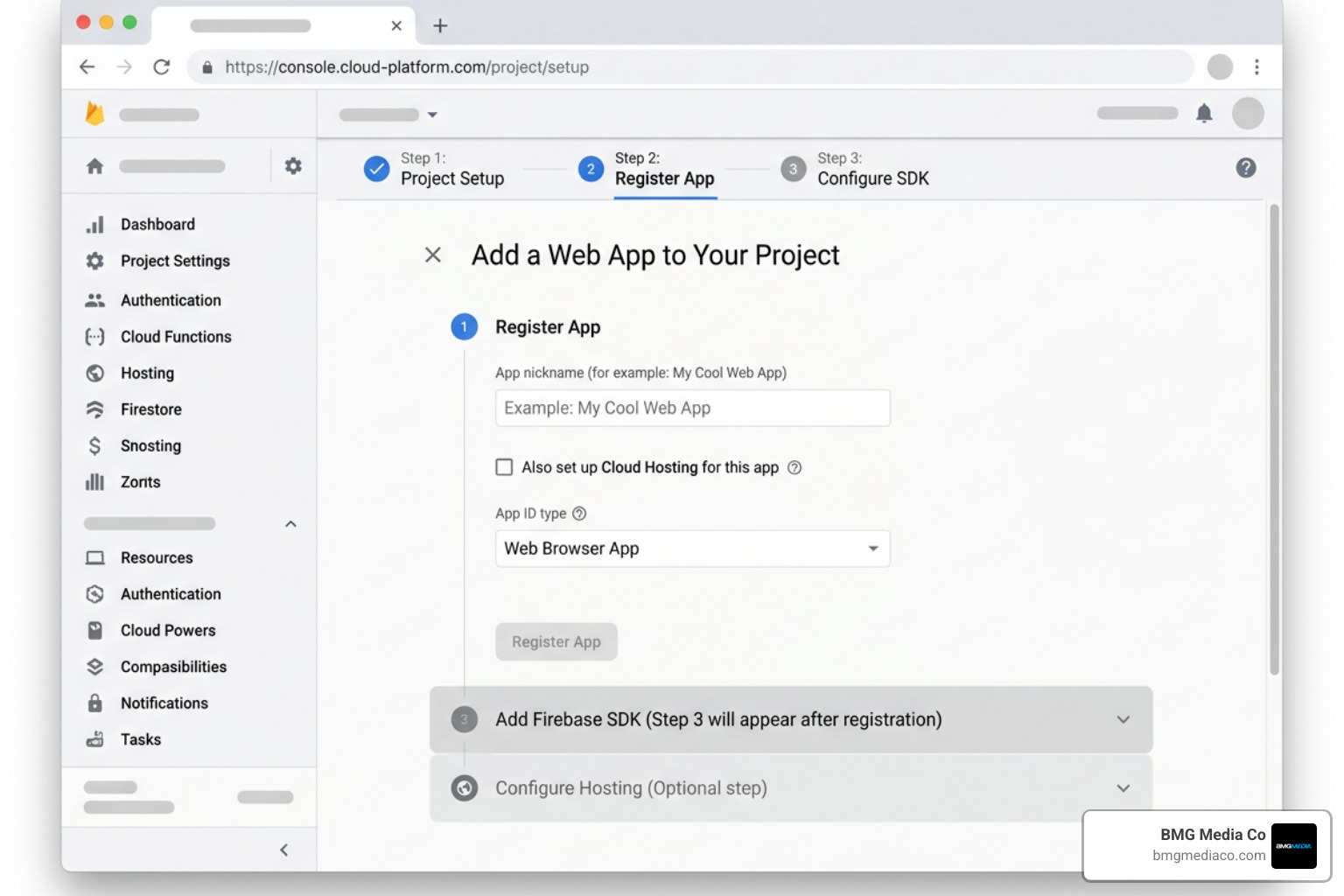The image size is (1344, 896).
Task: Select Step 2 Register App tab
Action: tap(647, 168)
